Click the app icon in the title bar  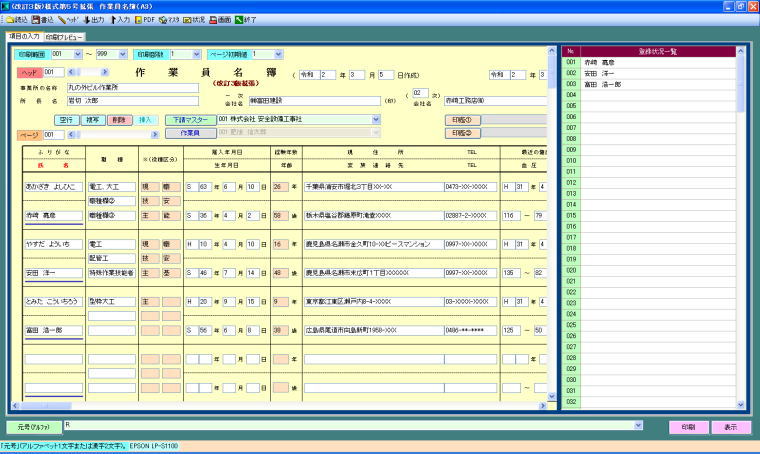pyautogui.click(x=5, y=6)
